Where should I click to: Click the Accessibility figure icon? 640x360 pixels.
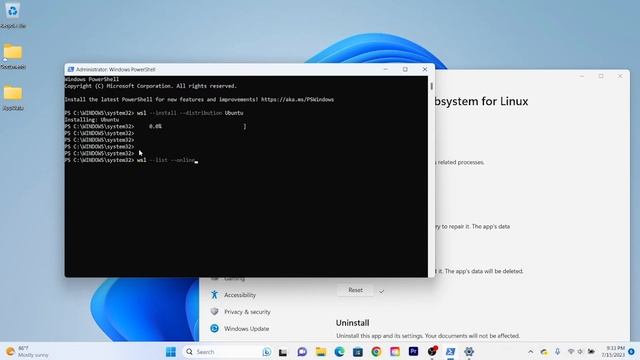pyautogui.click(x=214, y=294)
